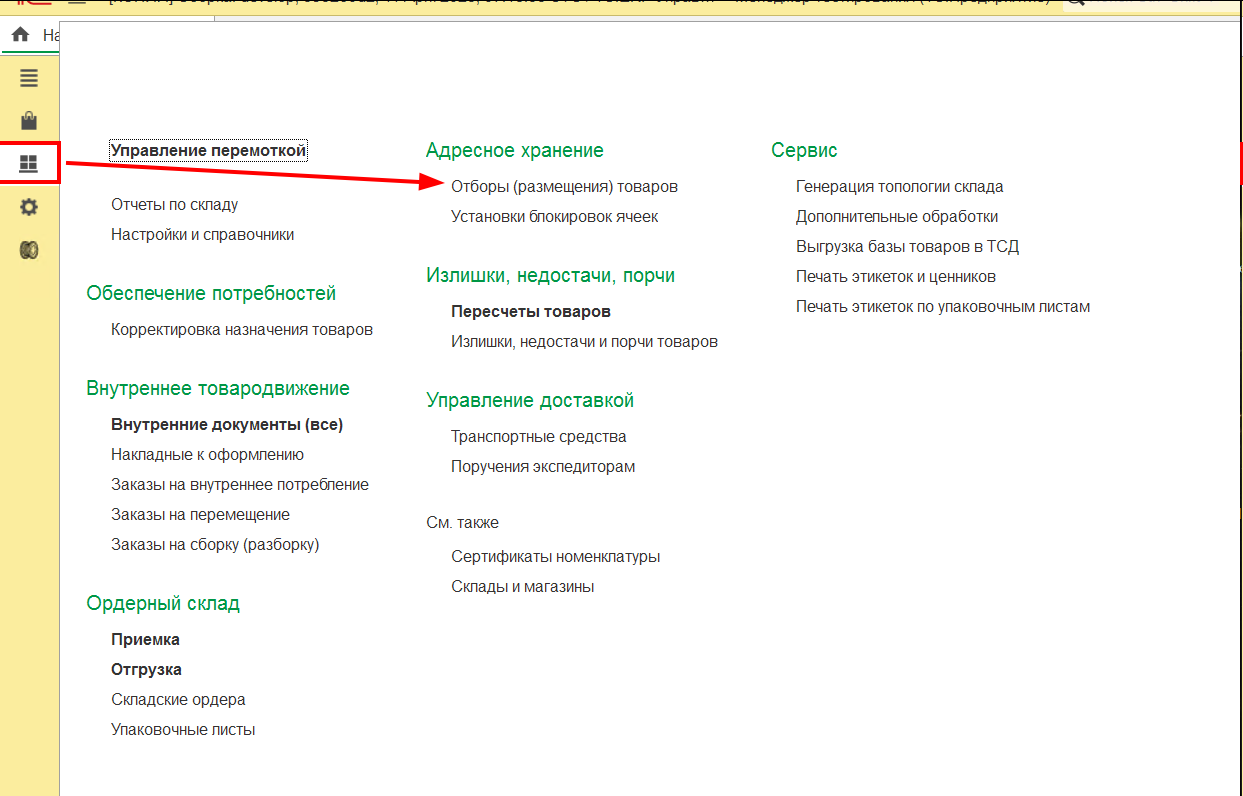Click the Излишки, недостачи, порчи heading

pos(551,276)
